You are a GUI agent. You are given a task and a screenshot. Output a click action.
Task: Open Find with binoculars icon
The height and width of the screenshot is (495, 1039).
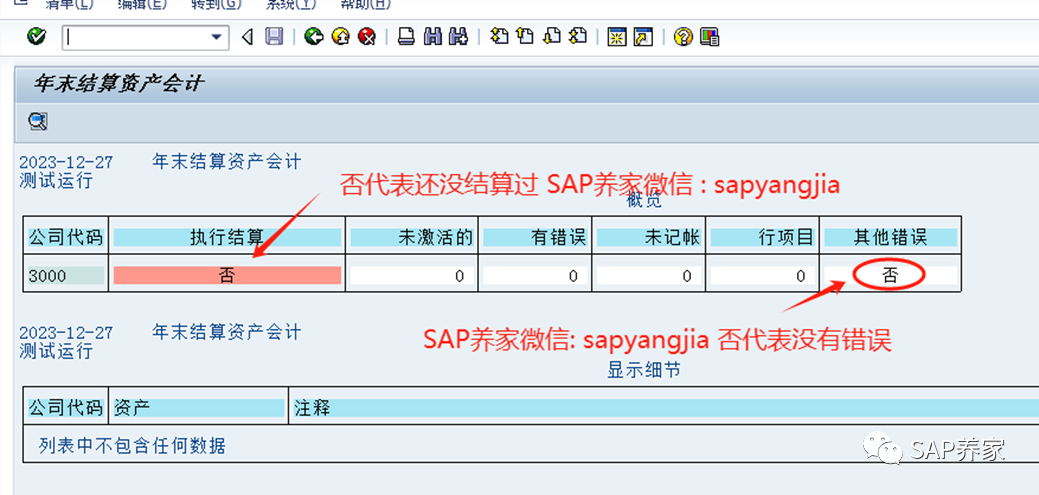(x=433, y=36)
